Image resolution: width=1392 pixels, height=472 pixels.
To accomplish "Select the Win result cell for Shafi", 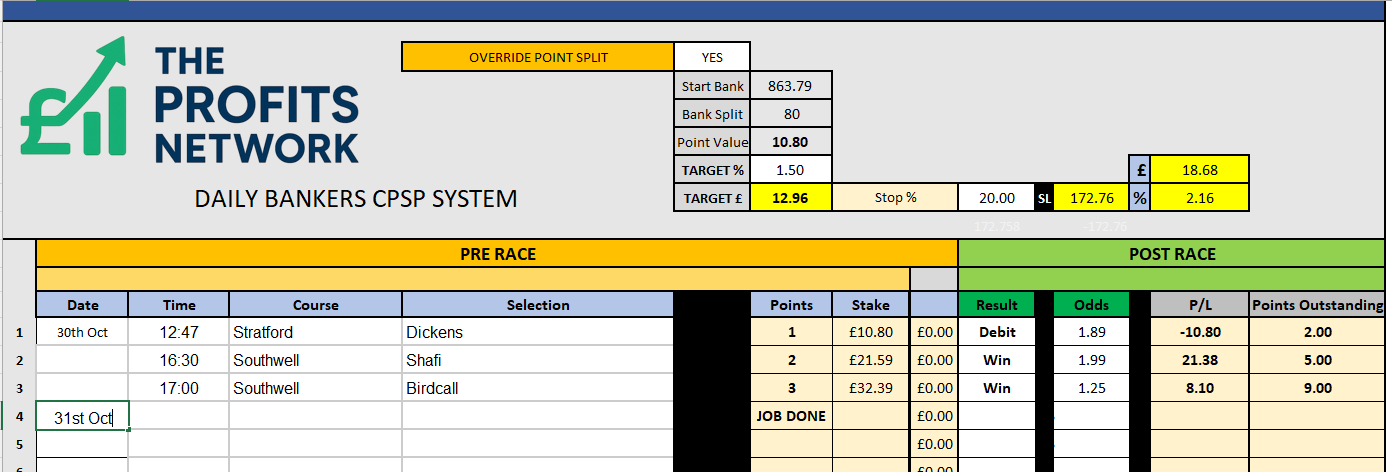I will [x=996, y=360].
